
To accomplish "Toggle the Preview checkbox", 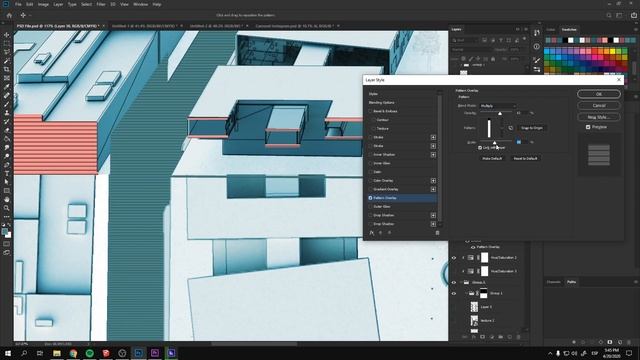I will [x=588, y=127].
